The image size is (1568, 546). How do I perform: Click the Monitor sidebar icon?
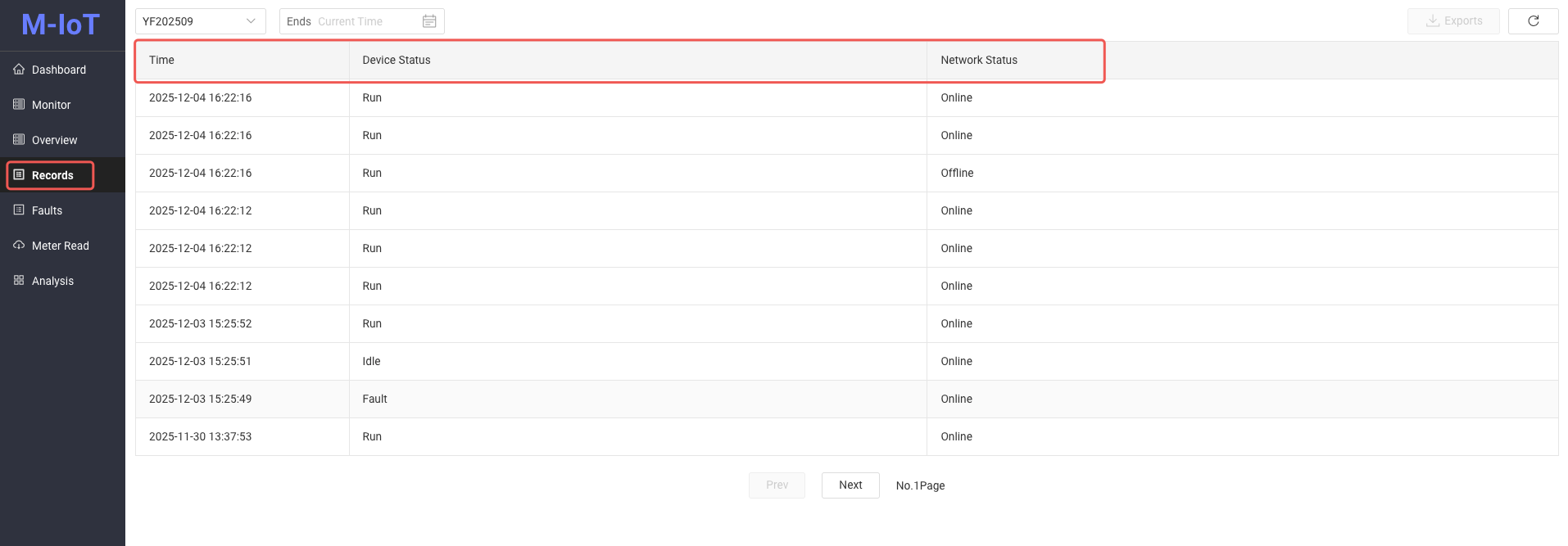point(19,105)
